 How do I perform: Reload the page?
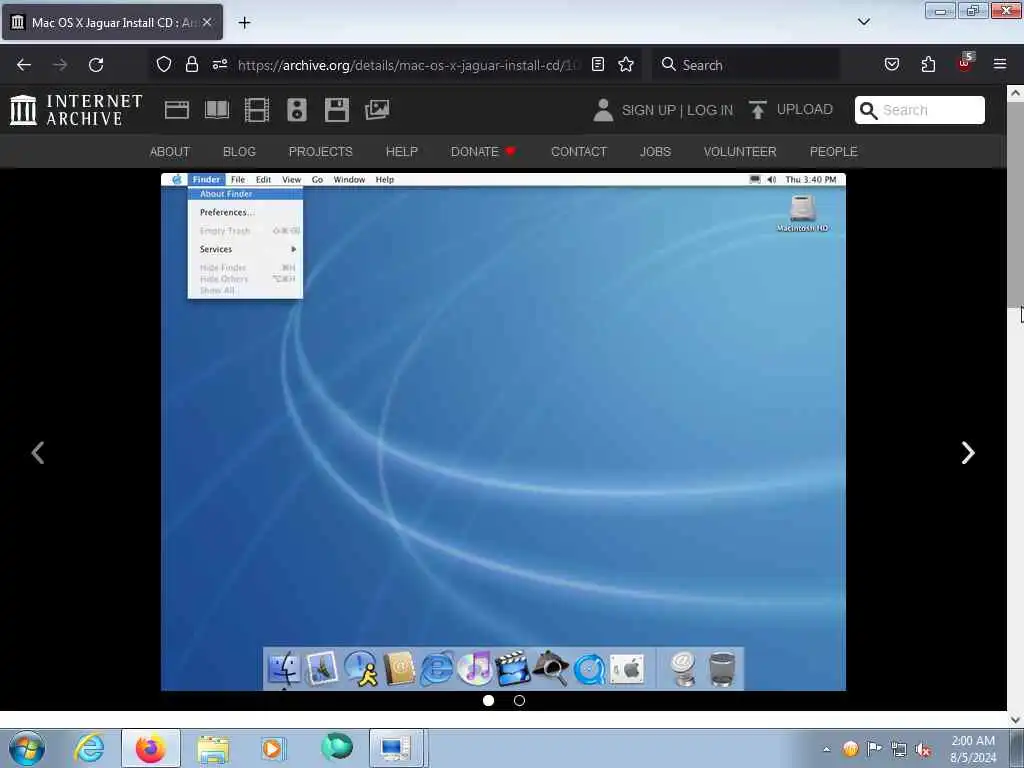tap(96, 65)
